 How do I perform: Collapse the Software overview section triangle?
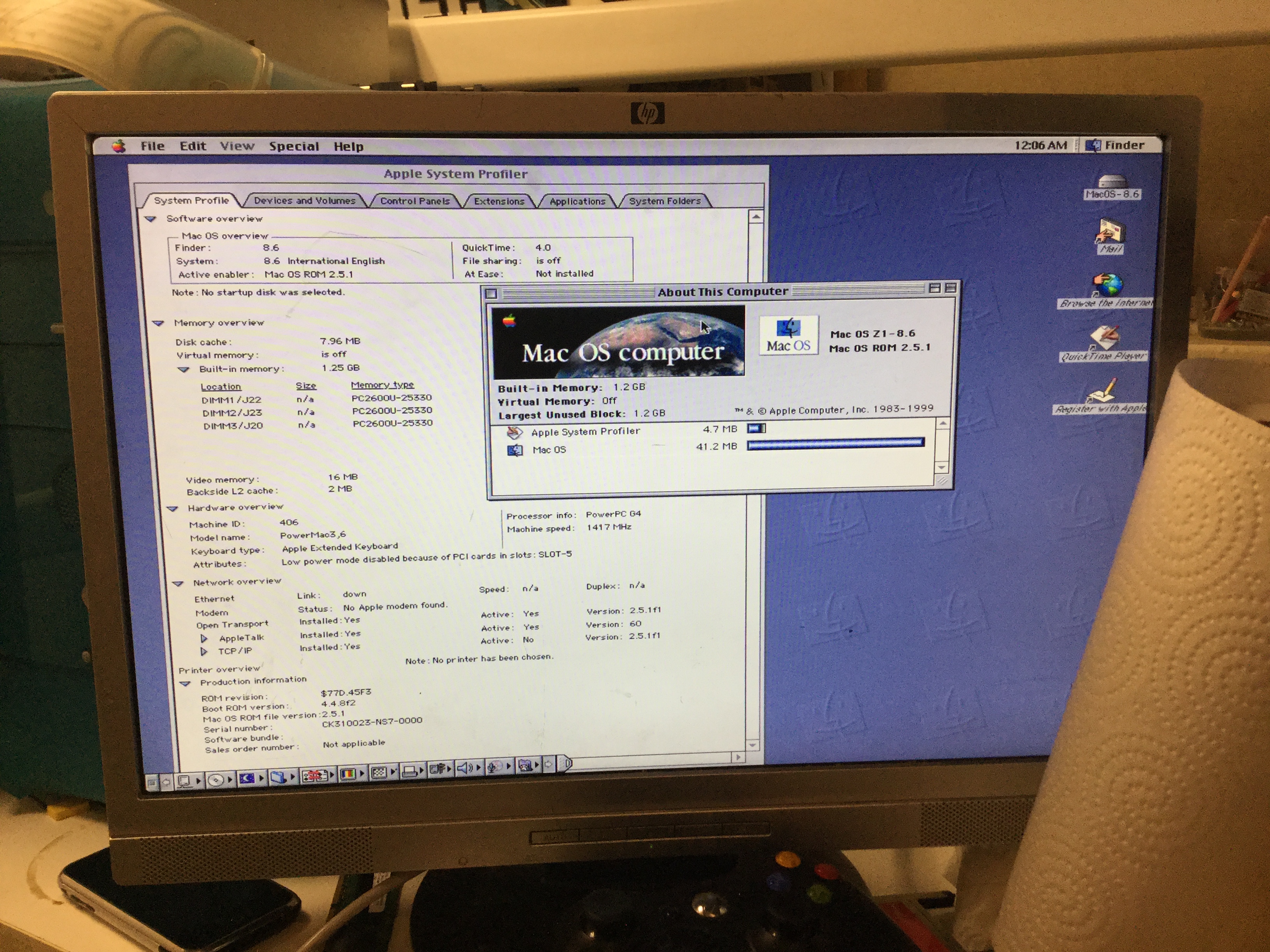(151, 219)
